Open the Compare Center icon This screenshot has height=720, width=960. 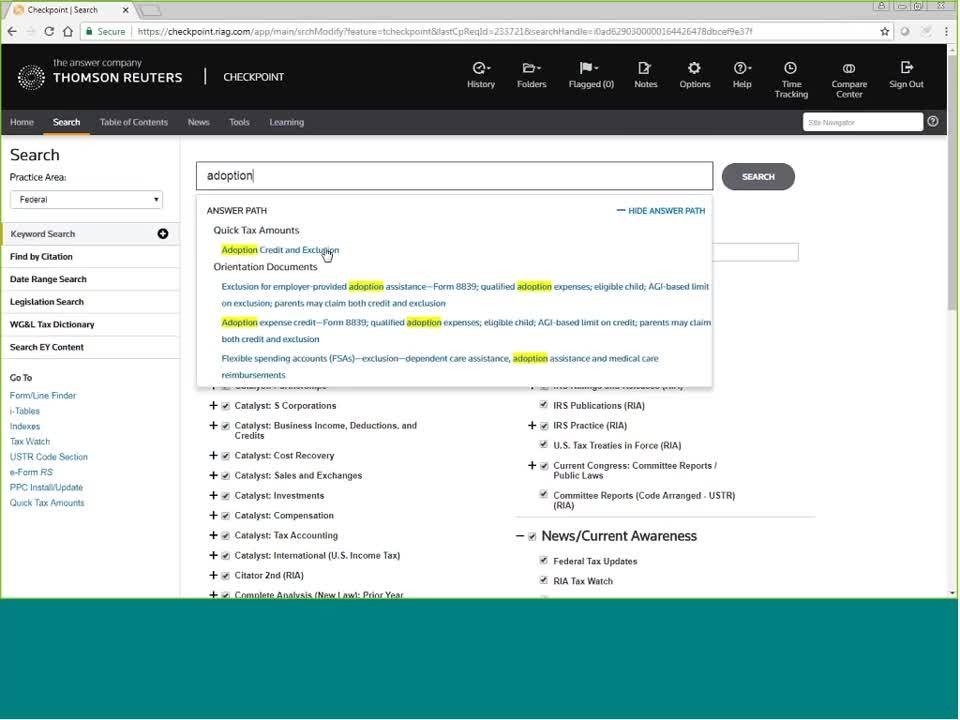point(849,68)
